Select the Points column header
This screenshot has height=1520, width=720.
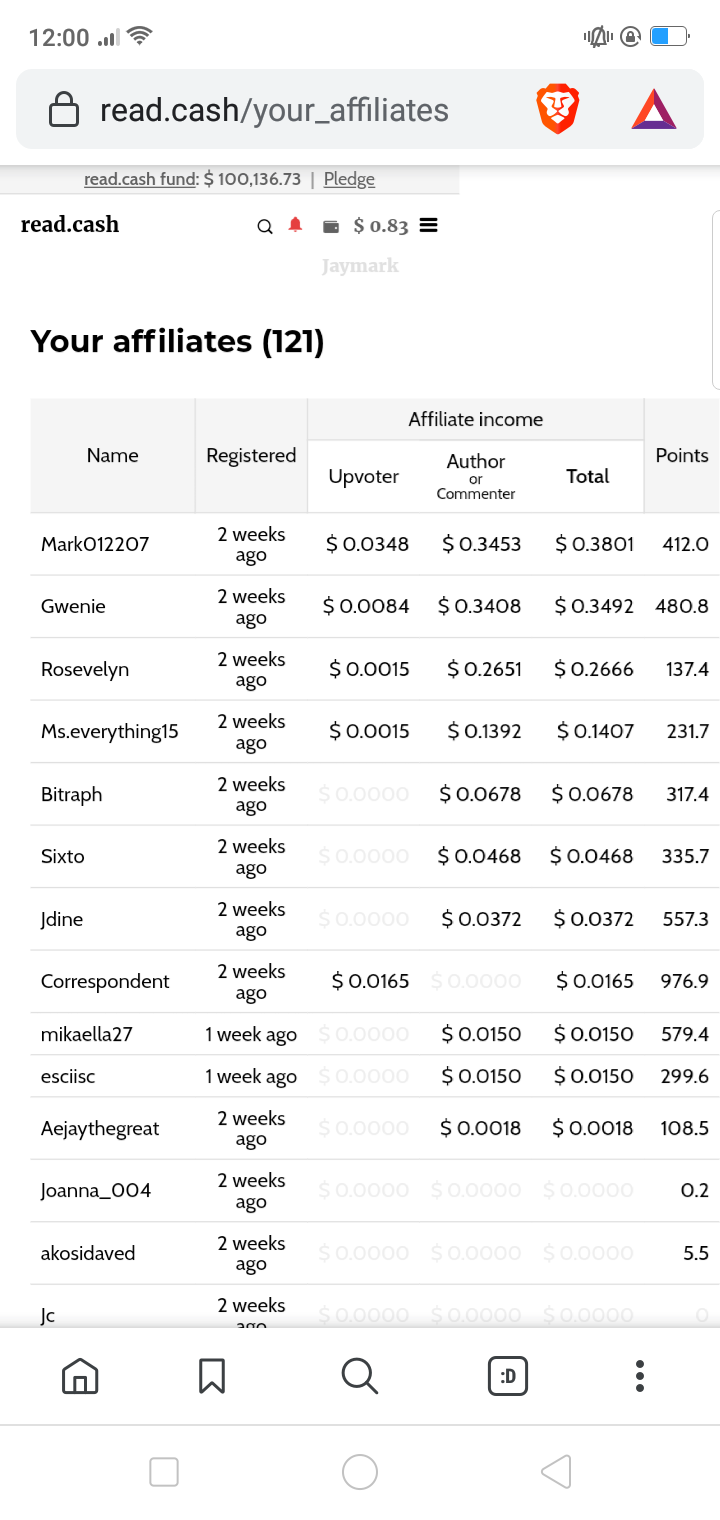click(x=682, y=455)
